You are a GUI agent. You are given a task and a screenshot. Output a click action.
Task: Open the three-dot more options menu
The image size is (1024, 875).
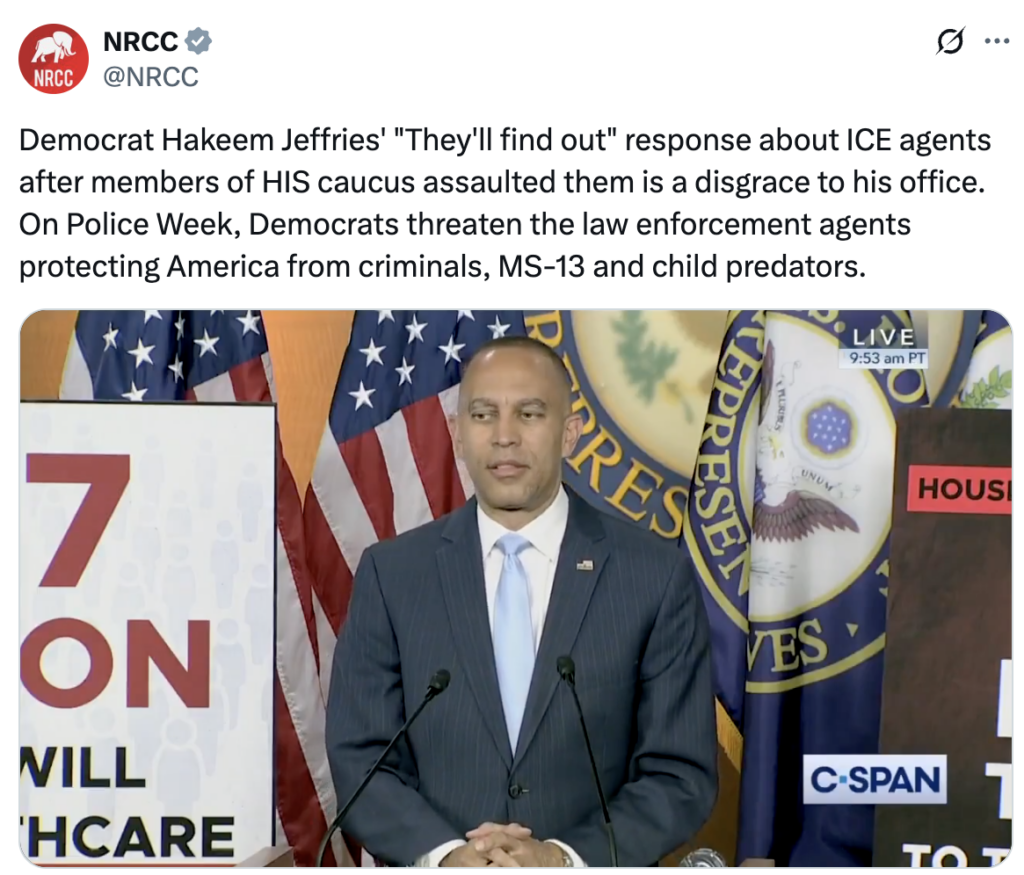coord(997,41)
